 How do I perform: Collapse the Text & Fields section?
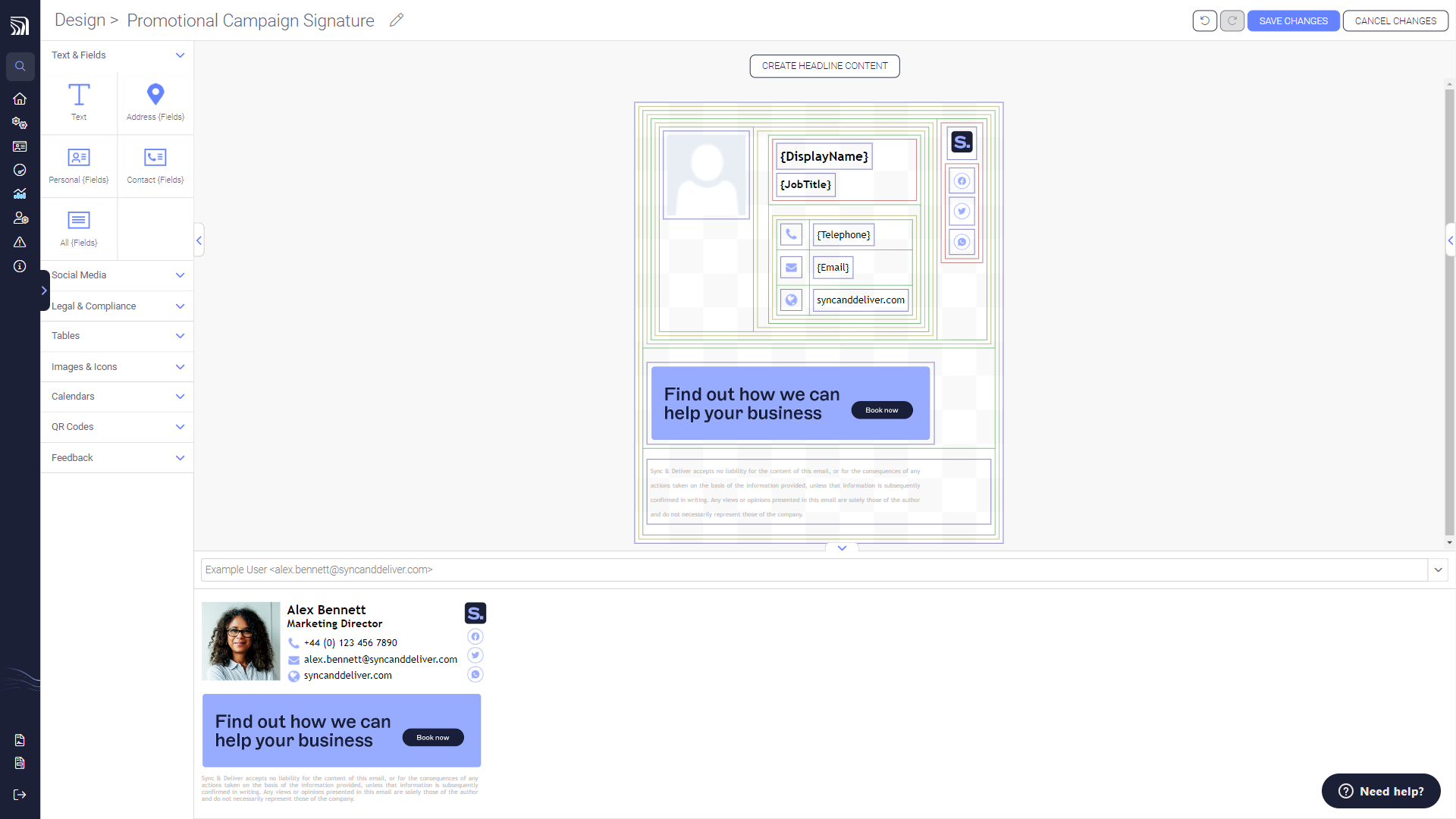(180, 55)
